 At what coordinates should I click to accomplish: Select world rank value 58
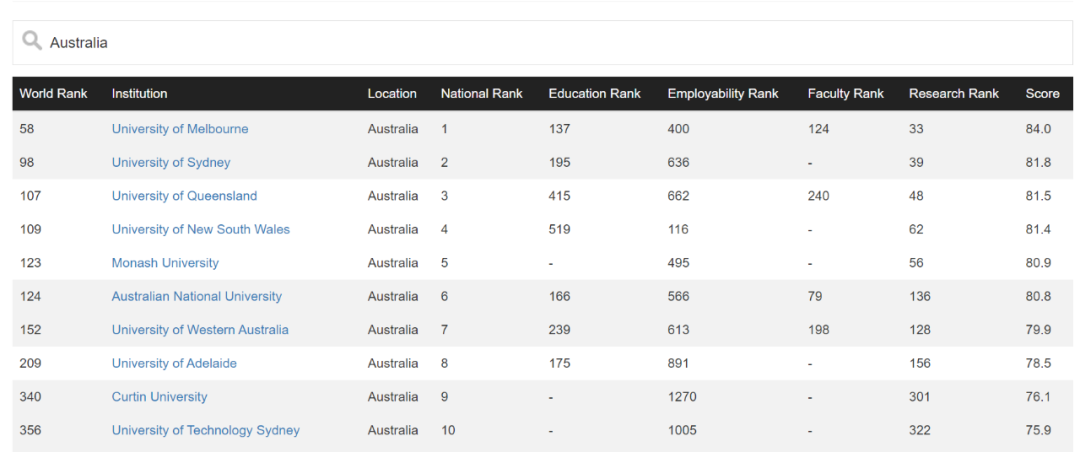coord(26,129)
